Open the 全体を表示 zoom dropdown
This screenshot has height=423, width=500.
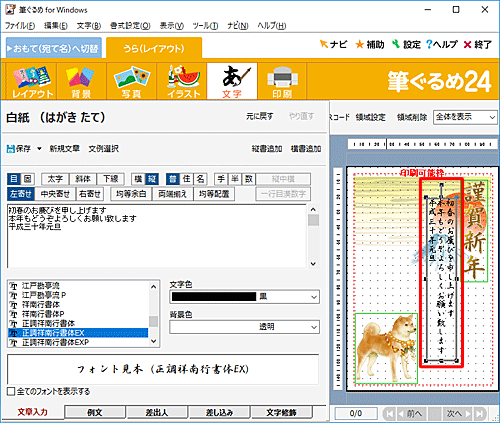(465, 117)
